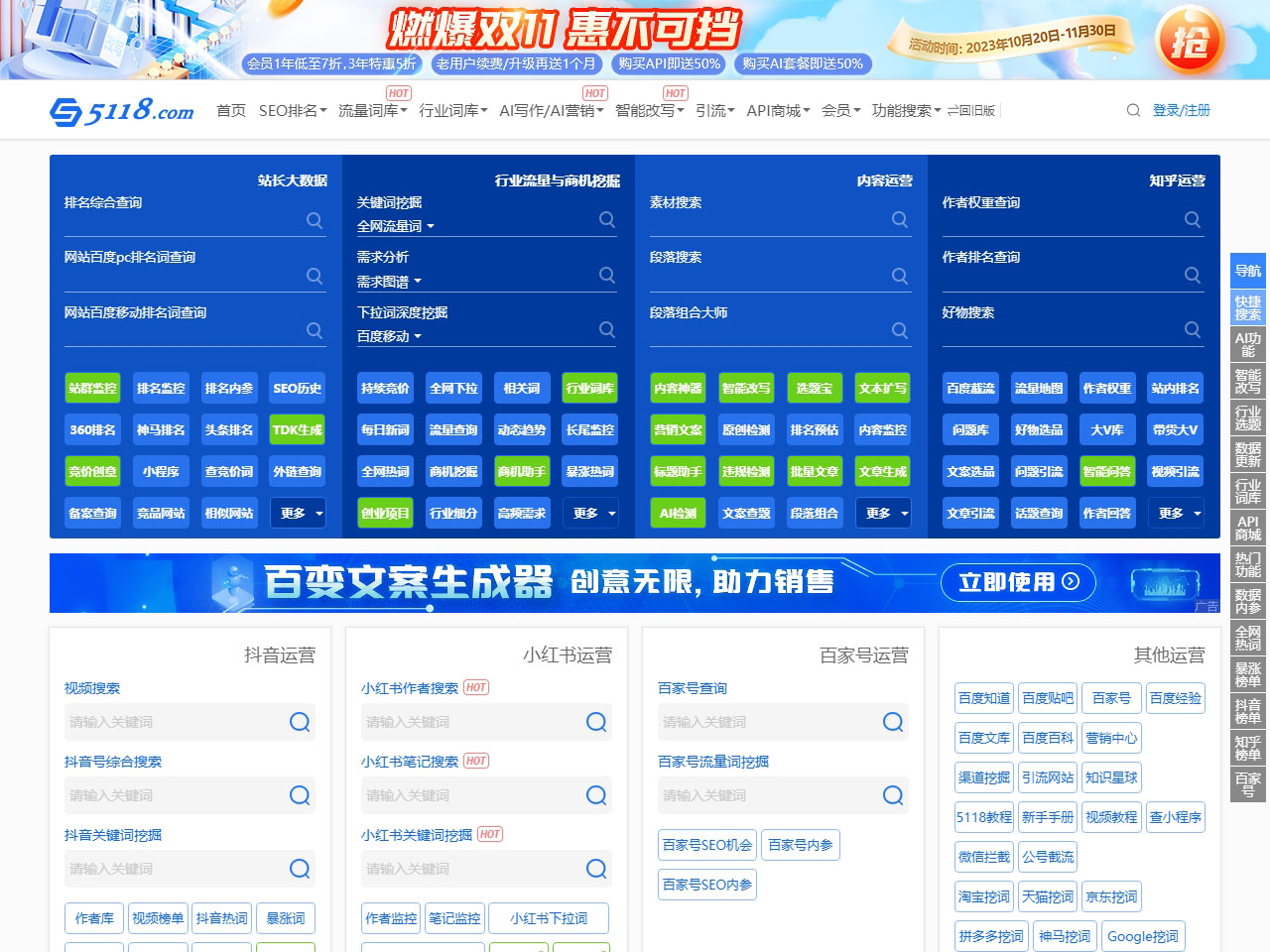Open 更多 dropdown under 站长大数据

298,513
